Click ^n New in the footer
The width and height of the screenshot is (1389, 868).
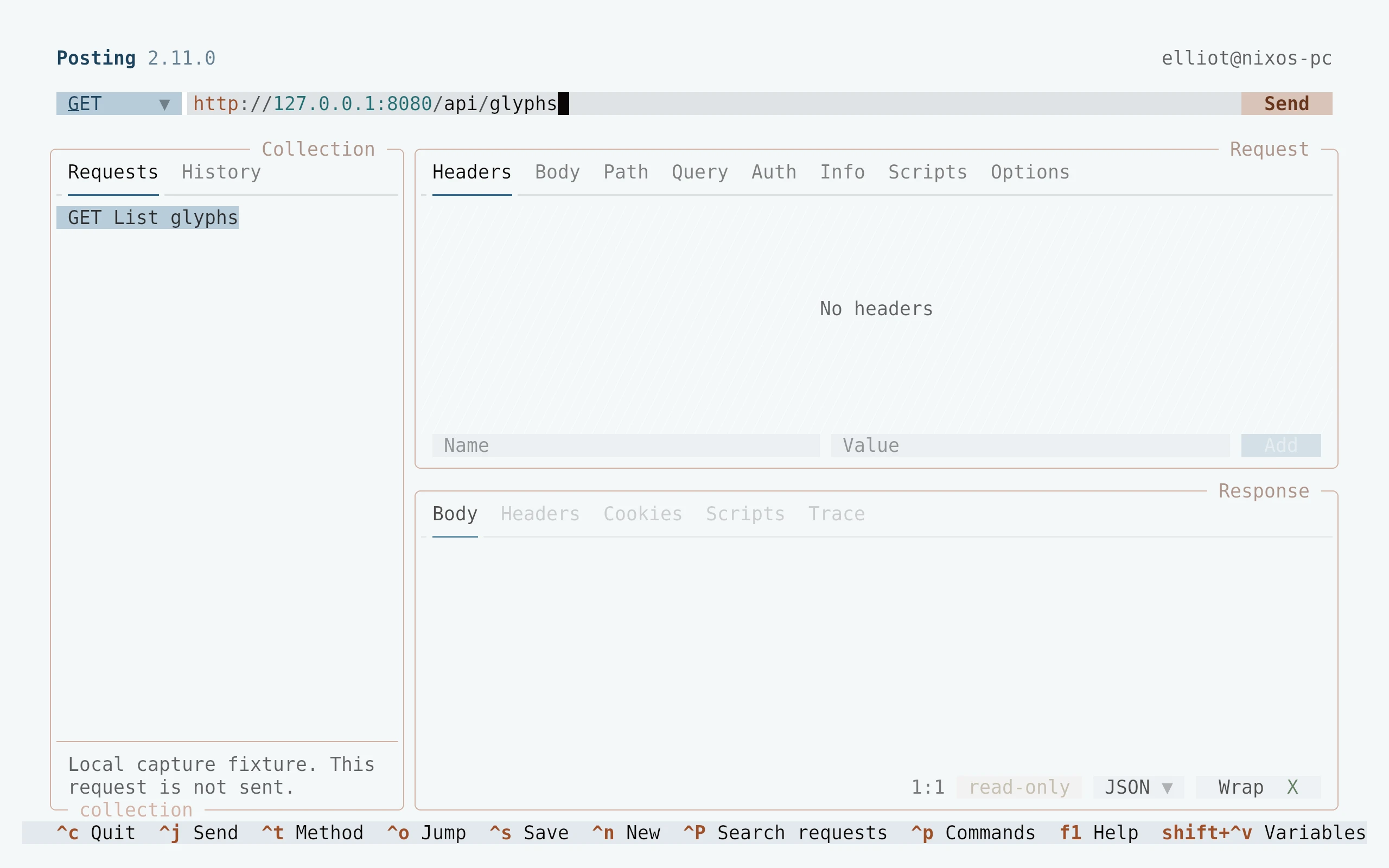tap(626, 832)
